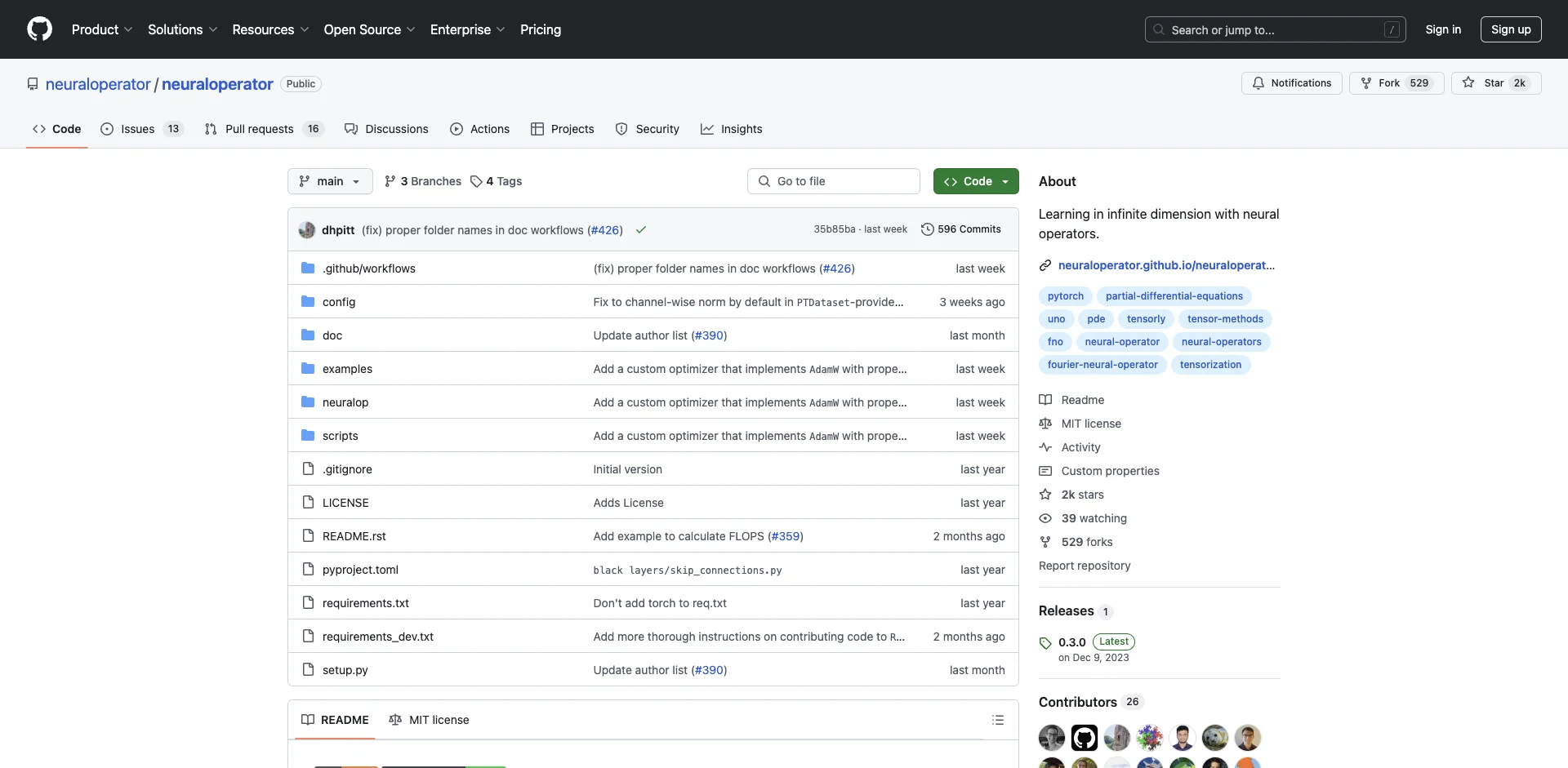Select the README tab

click(335, 720)
